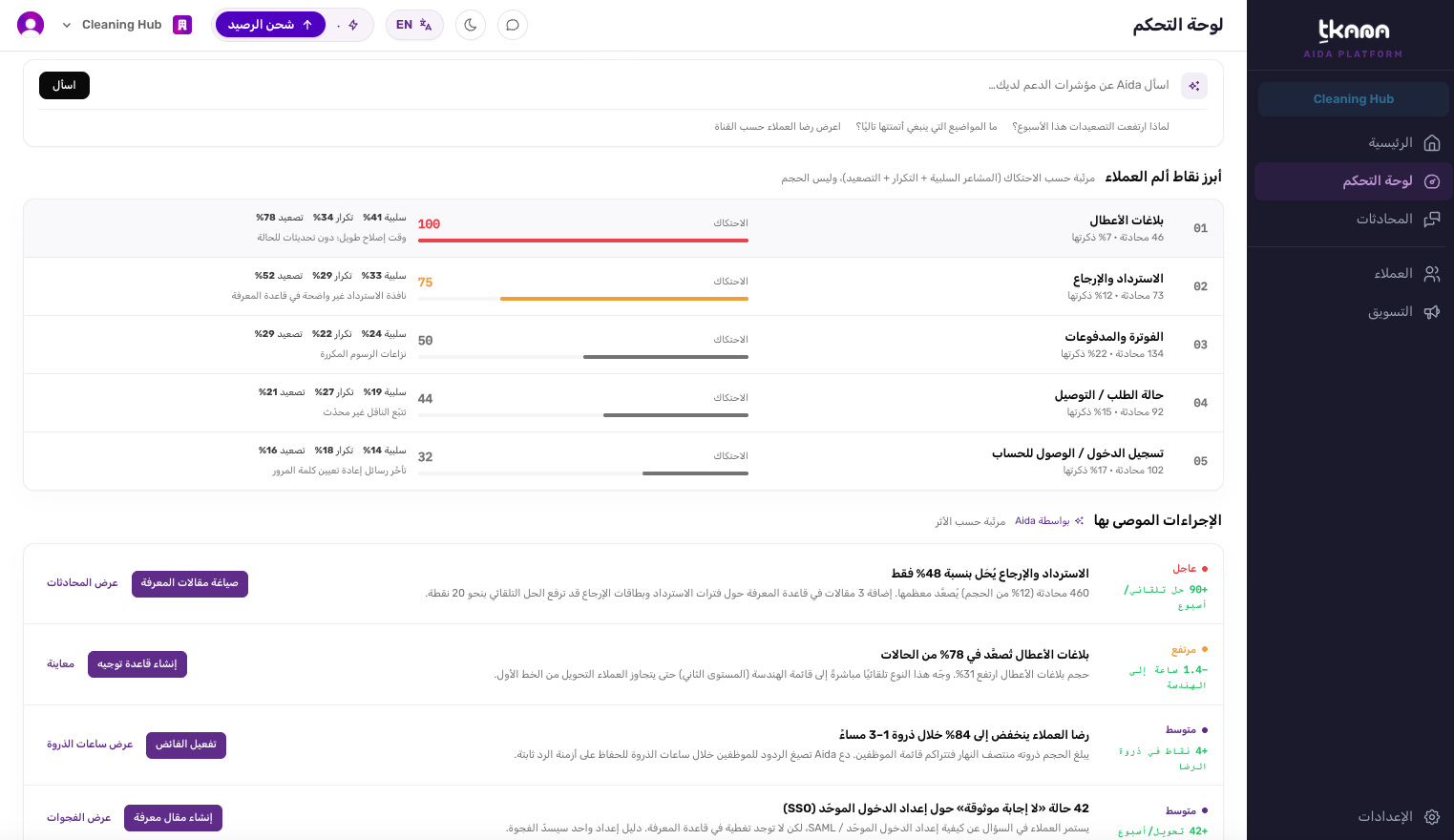The height and width of the screenshot is (840, 1454).
Task: Open pain point row حالة الطلب / التوصيل
Action: coord(623,403)
